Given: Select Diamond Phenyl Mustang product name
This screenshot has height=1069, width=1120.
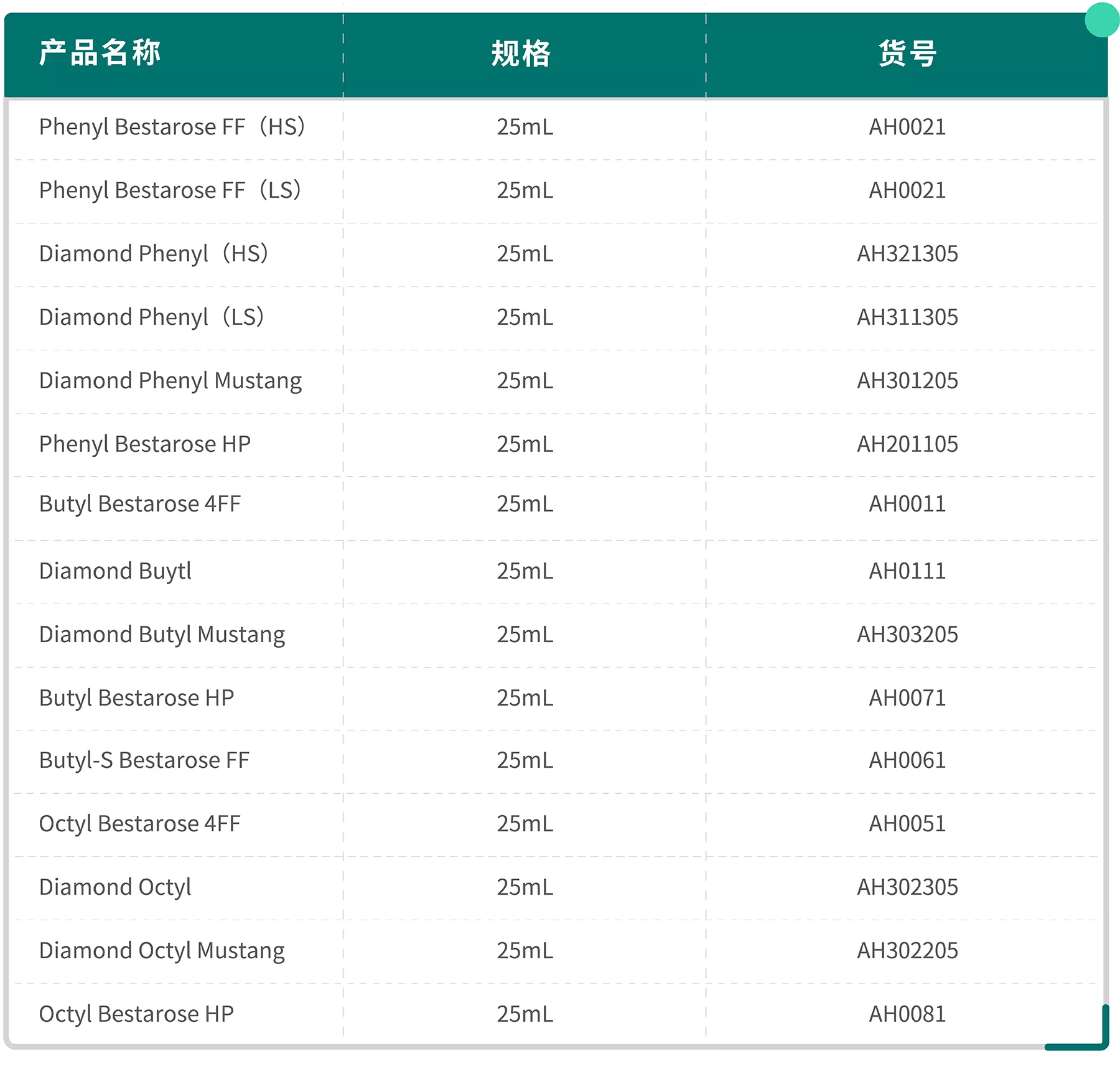Looking at the screenshot, I should (x=170, y=381).
